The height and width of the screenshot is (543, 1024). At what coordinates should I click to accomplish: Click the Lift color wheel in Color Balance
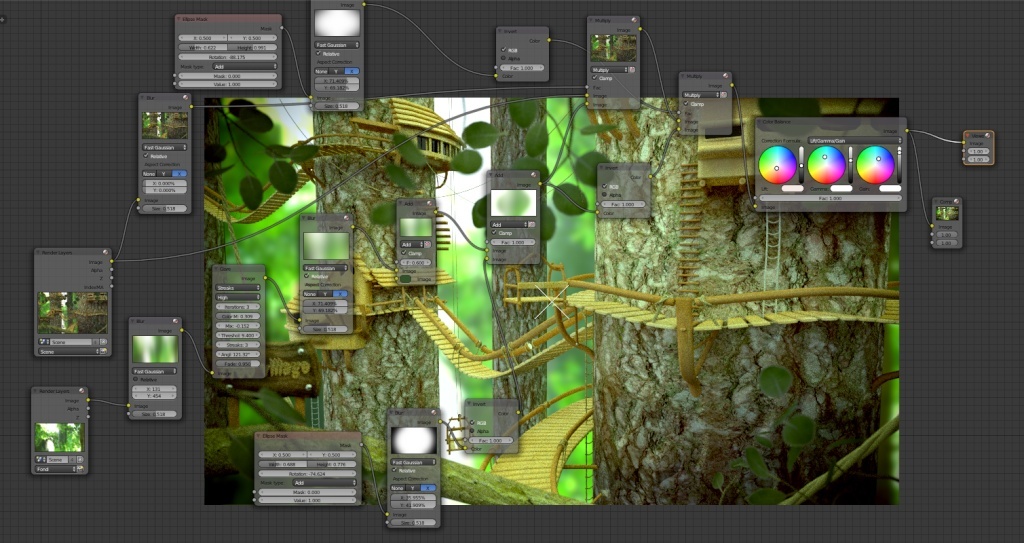coord(777,165)
